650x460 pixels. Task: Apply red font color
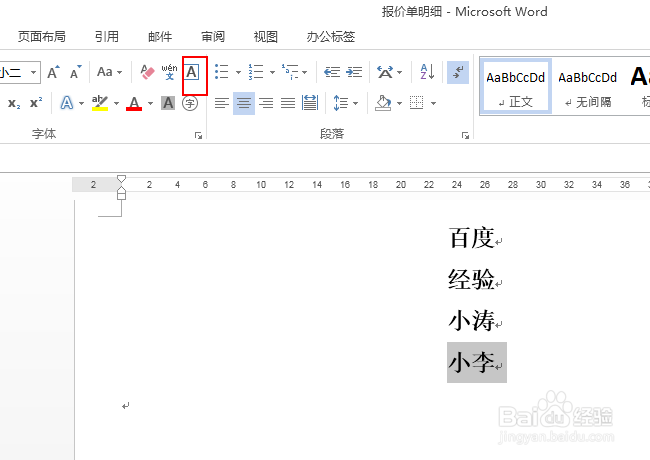click(134, 103)
